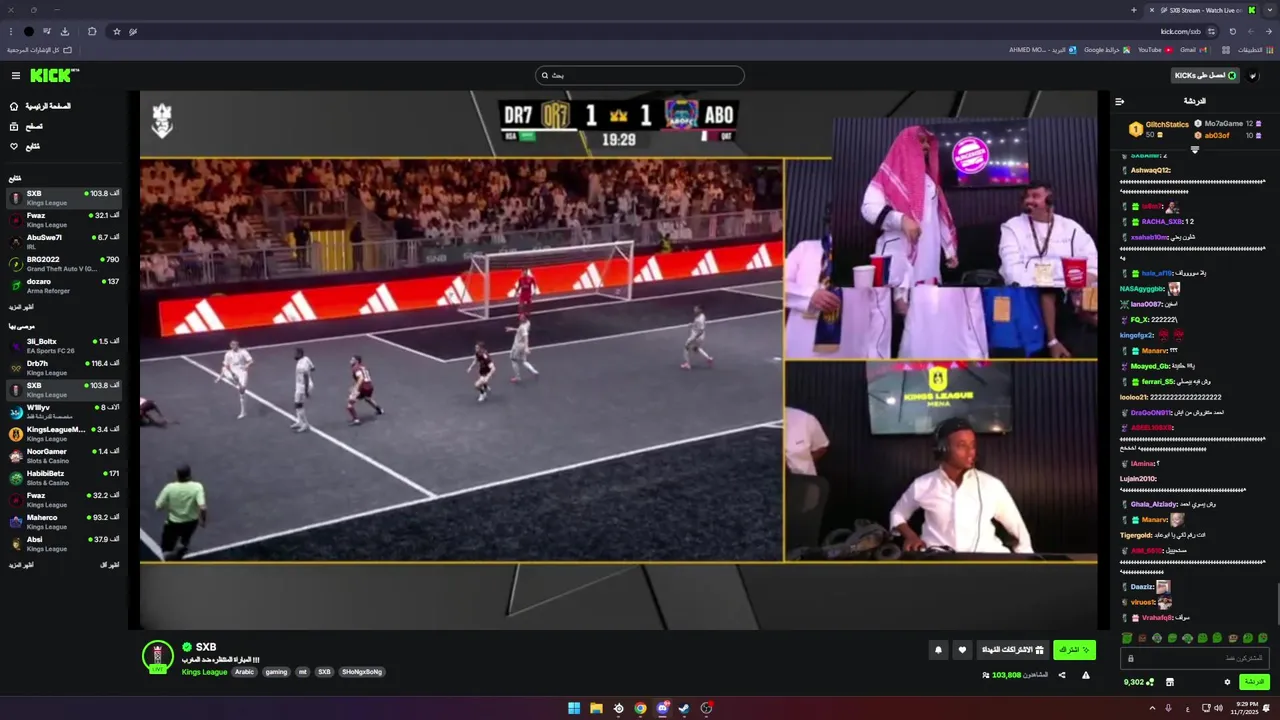
Task: Open Browse section in Kick sidebar
Action: tap(26, 126)
